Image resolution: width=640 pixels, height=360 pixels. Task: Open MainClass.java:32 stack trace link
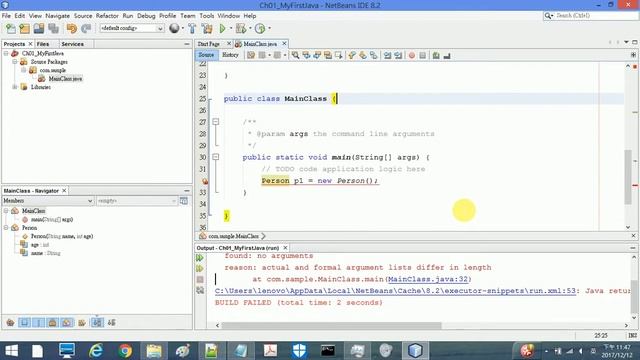point(428,279)
